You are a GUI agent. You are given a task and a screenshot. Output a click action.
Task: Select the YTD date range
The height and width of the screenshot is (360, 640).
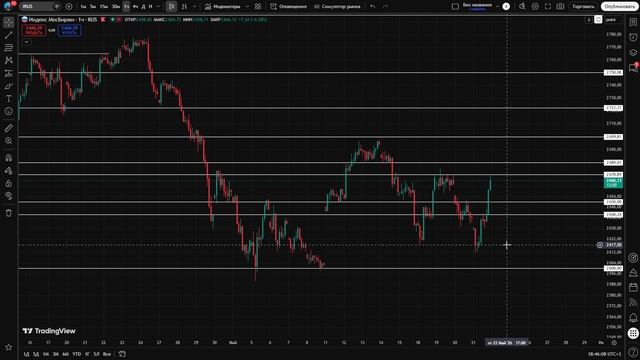tap(76, 354)
